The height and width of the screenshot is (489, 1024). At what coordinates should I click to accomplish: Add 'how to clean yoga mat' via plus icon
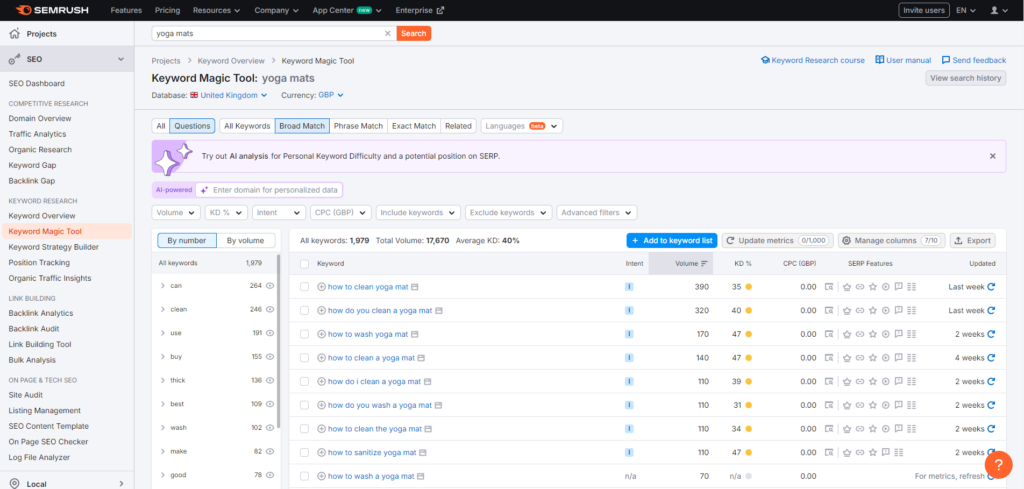tap(321, 287)
